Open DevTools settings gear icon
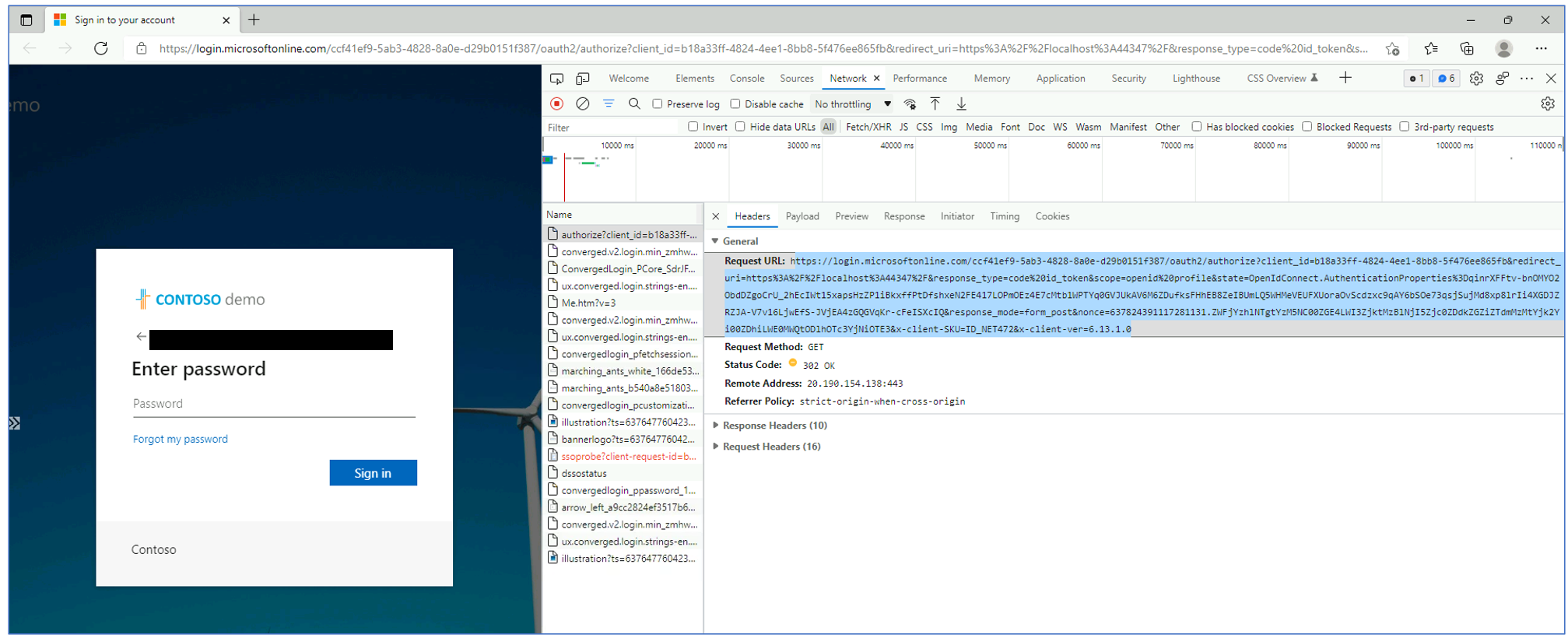The width and height of the screenshot is (1568, 638). (1476, 79)
